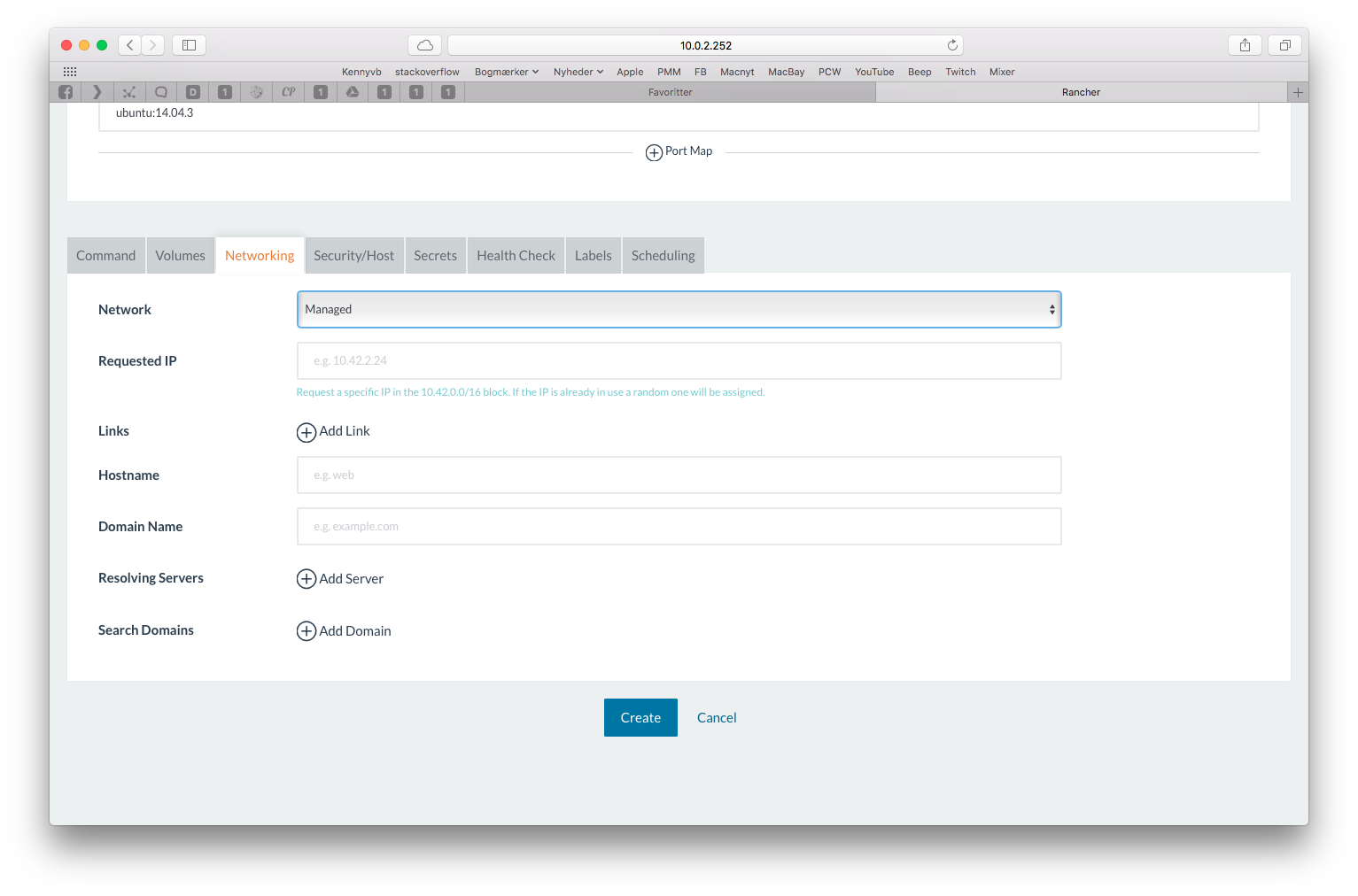Open the Mixer bookmark

1002,72
